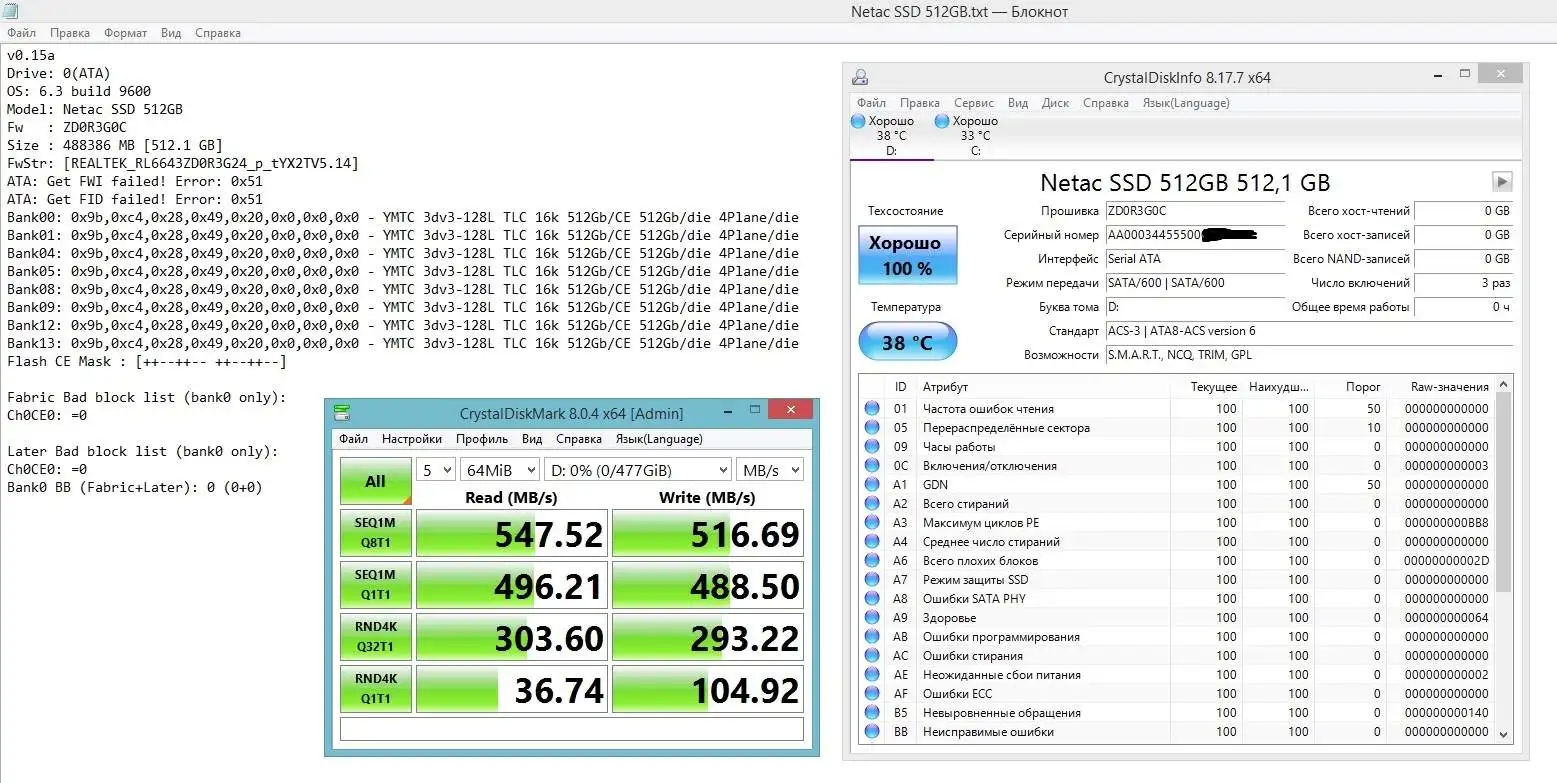Click the status circle for attribute B5
The height and width of the screenshot is (783, 1557).
872,712
